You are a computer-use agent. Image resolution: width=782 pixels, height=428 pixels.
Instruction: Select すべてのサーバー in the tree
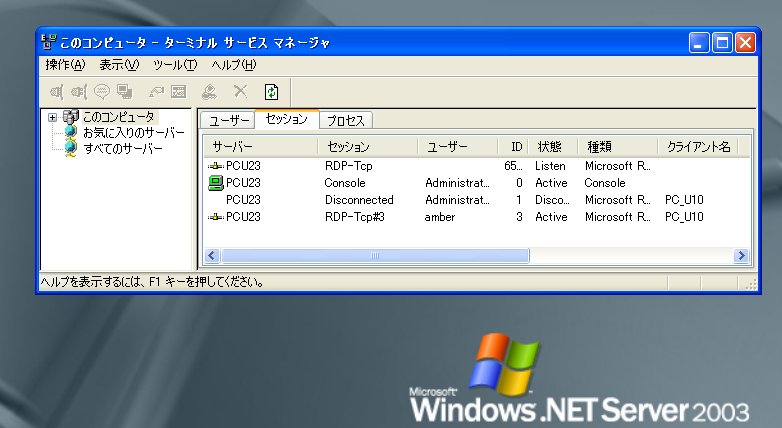(x=123, y=149)
